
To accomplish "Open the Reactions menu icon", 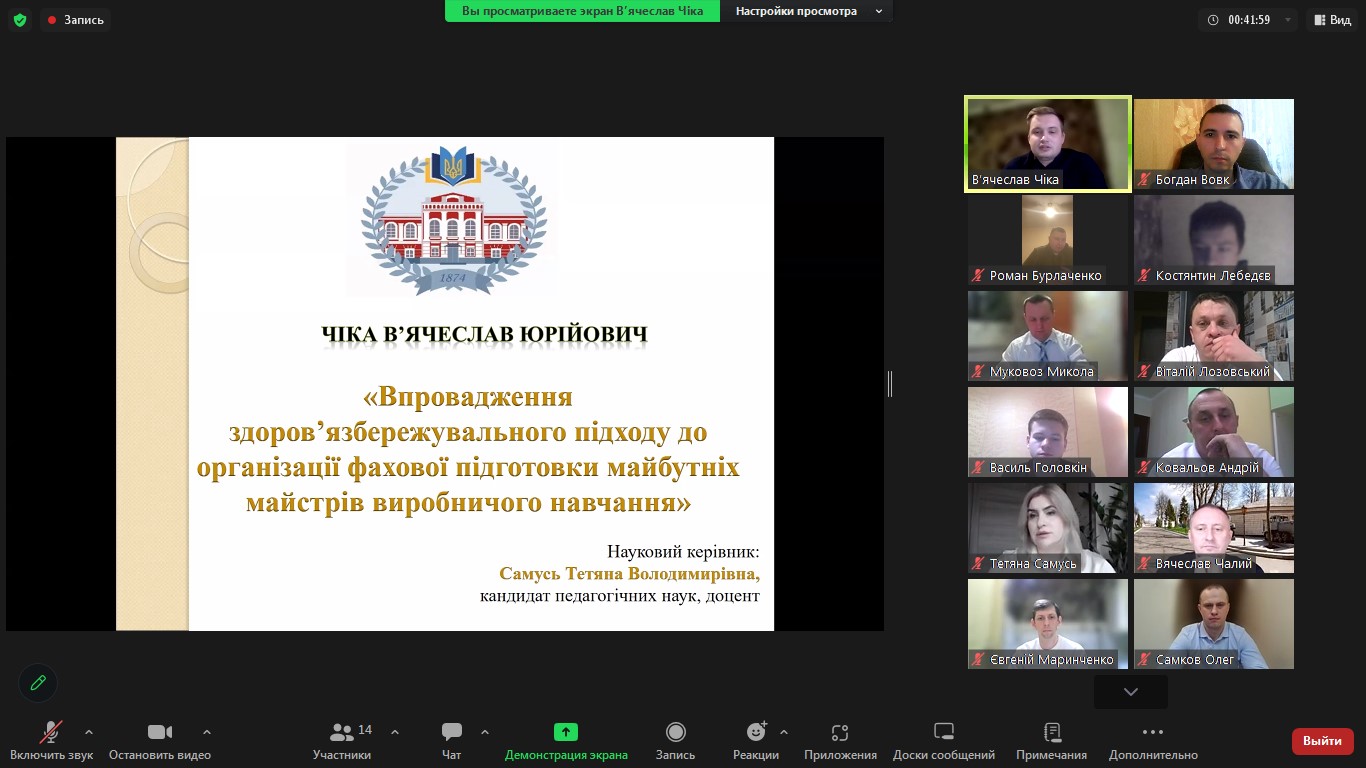I will 756,732.
